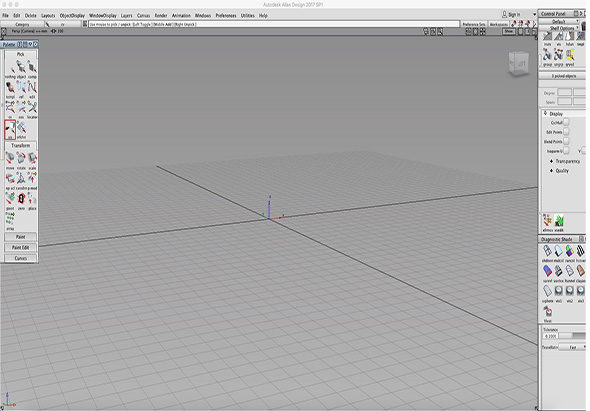
Task: Select the Zero transforms tool
Action: pyautogui.click(x=21, y=201)
